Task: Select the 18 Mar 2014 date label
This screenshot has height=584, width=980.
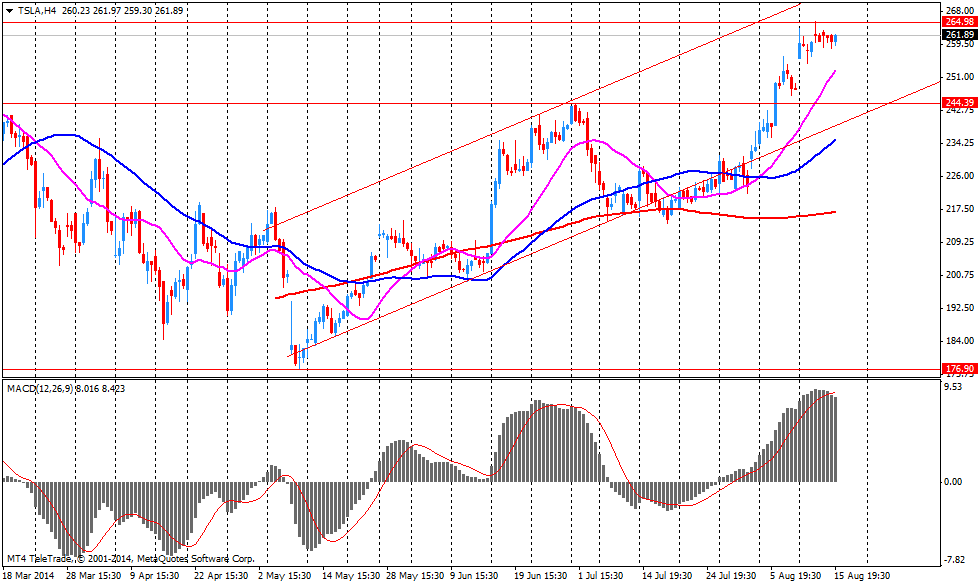Action: point(28,575)
